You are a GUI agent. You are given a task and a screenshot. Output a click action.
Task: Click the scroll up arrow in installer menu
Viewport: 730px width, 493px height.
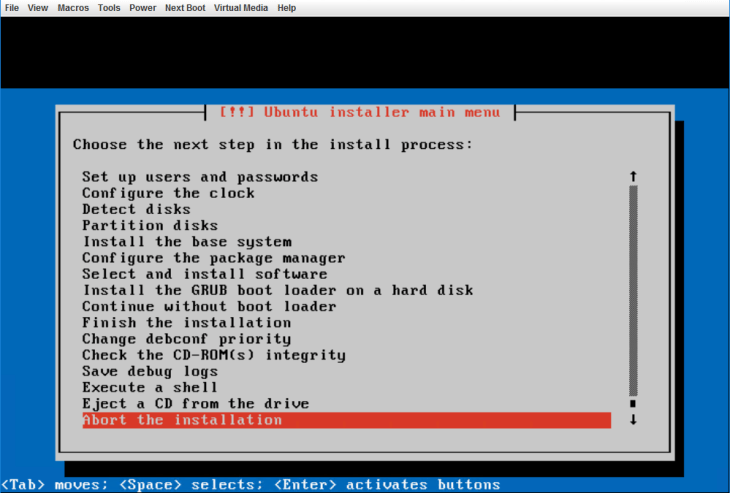(633, 176)
